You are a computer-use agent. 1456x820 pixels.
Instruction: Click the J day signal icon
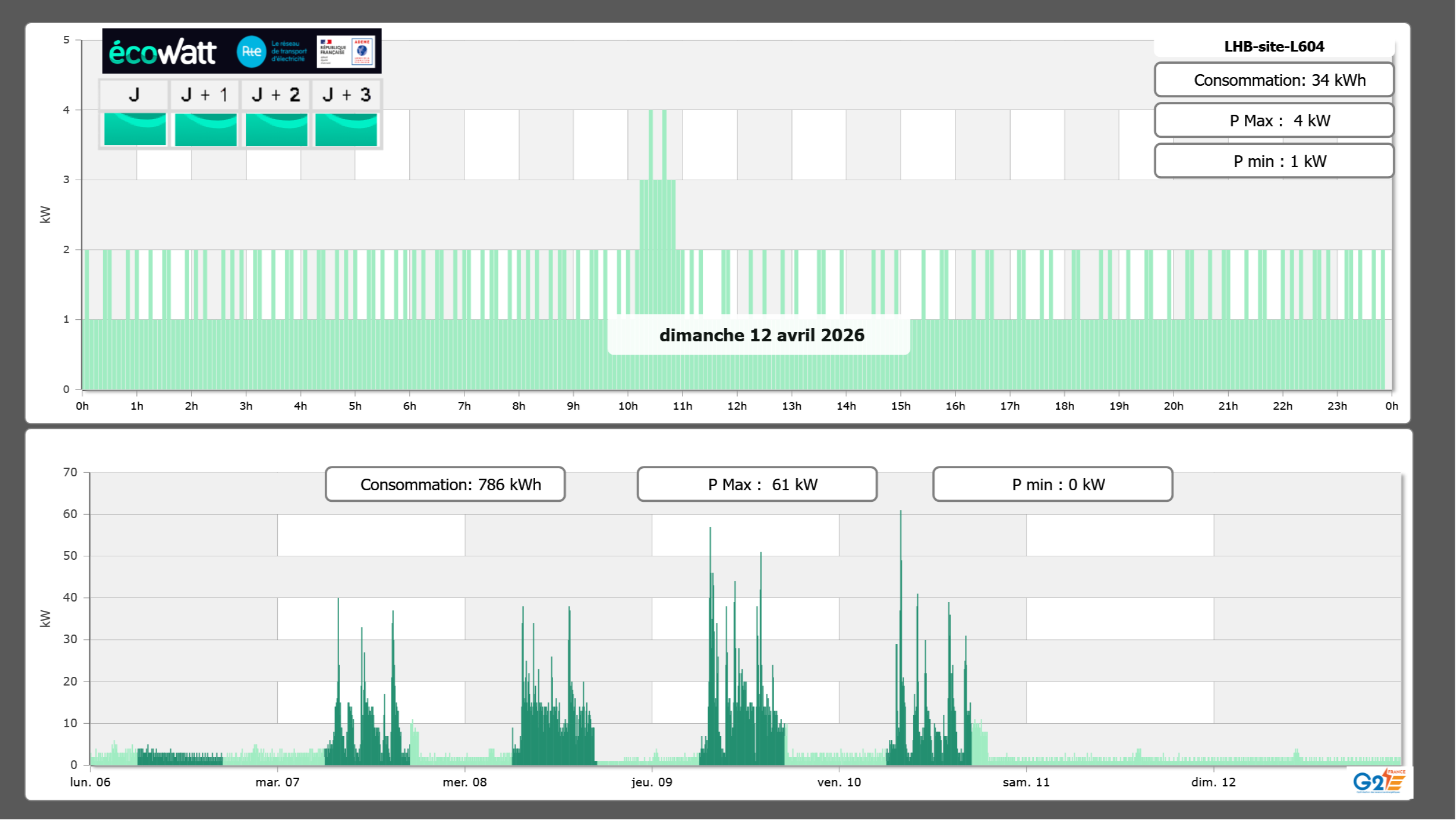coord(135,129)
